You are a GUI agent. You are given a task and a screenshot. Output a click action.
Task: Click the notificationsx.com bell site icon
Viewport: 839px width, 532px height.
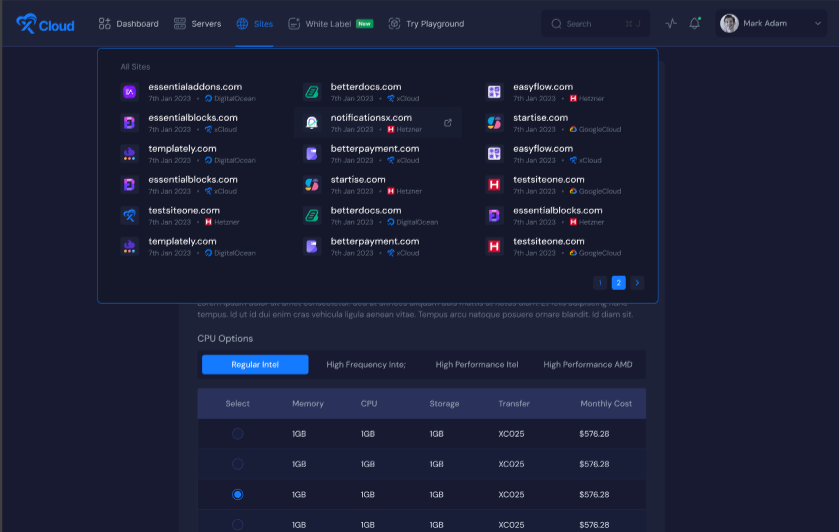(x=312, y=123)
